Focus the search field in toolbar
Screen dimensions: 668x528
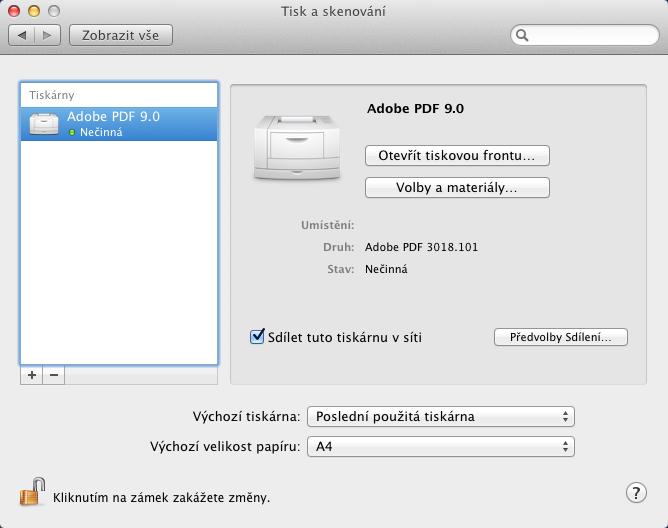pos(584,35)
